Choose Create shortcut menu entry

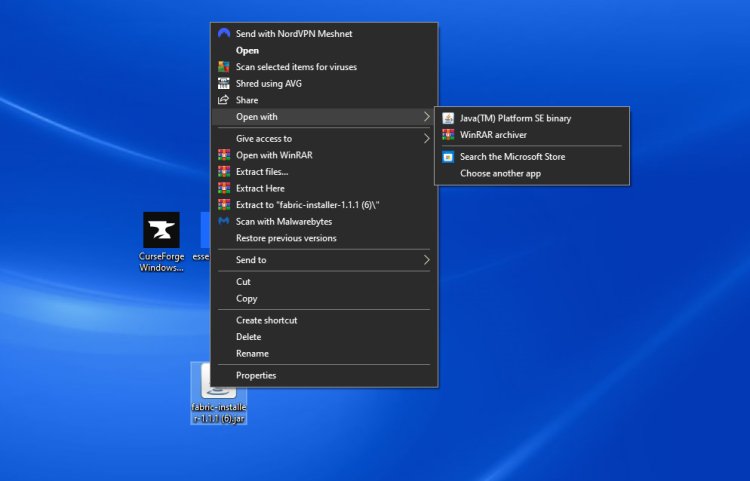(266, 321)
